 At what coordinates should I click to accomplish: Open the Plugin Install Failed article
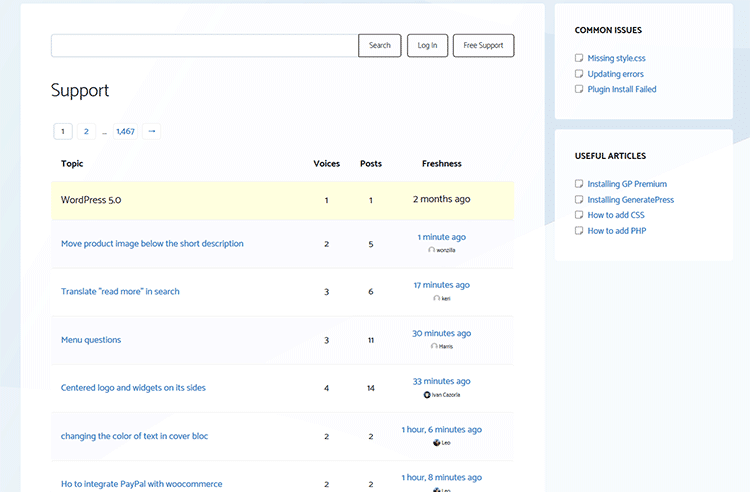coord(622,89)
